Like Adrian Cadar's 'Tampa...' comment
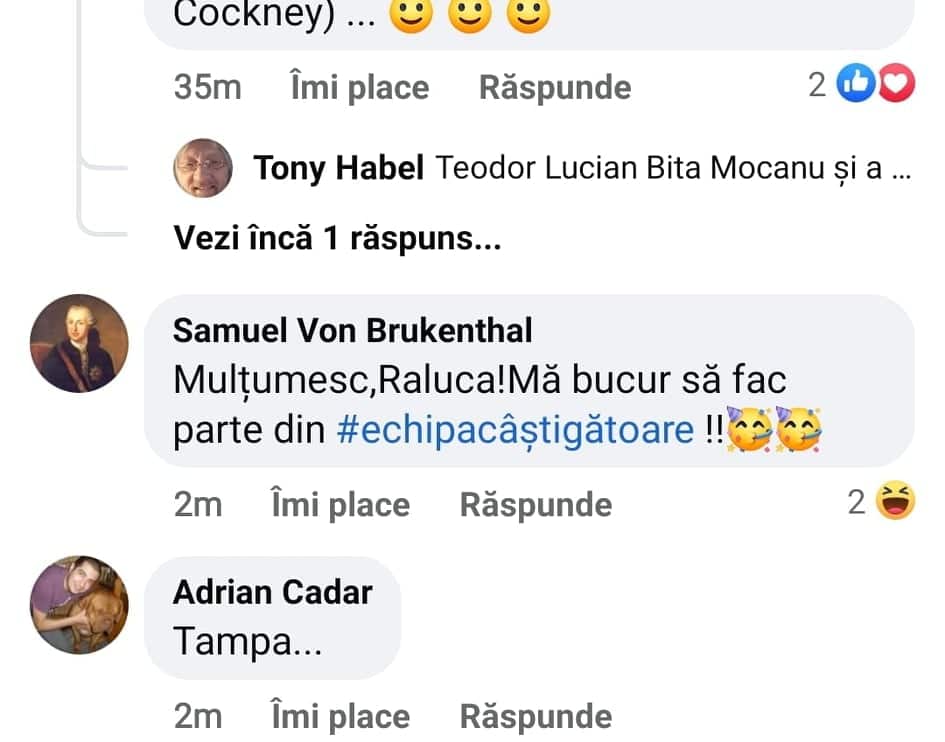 pos(340,716)
